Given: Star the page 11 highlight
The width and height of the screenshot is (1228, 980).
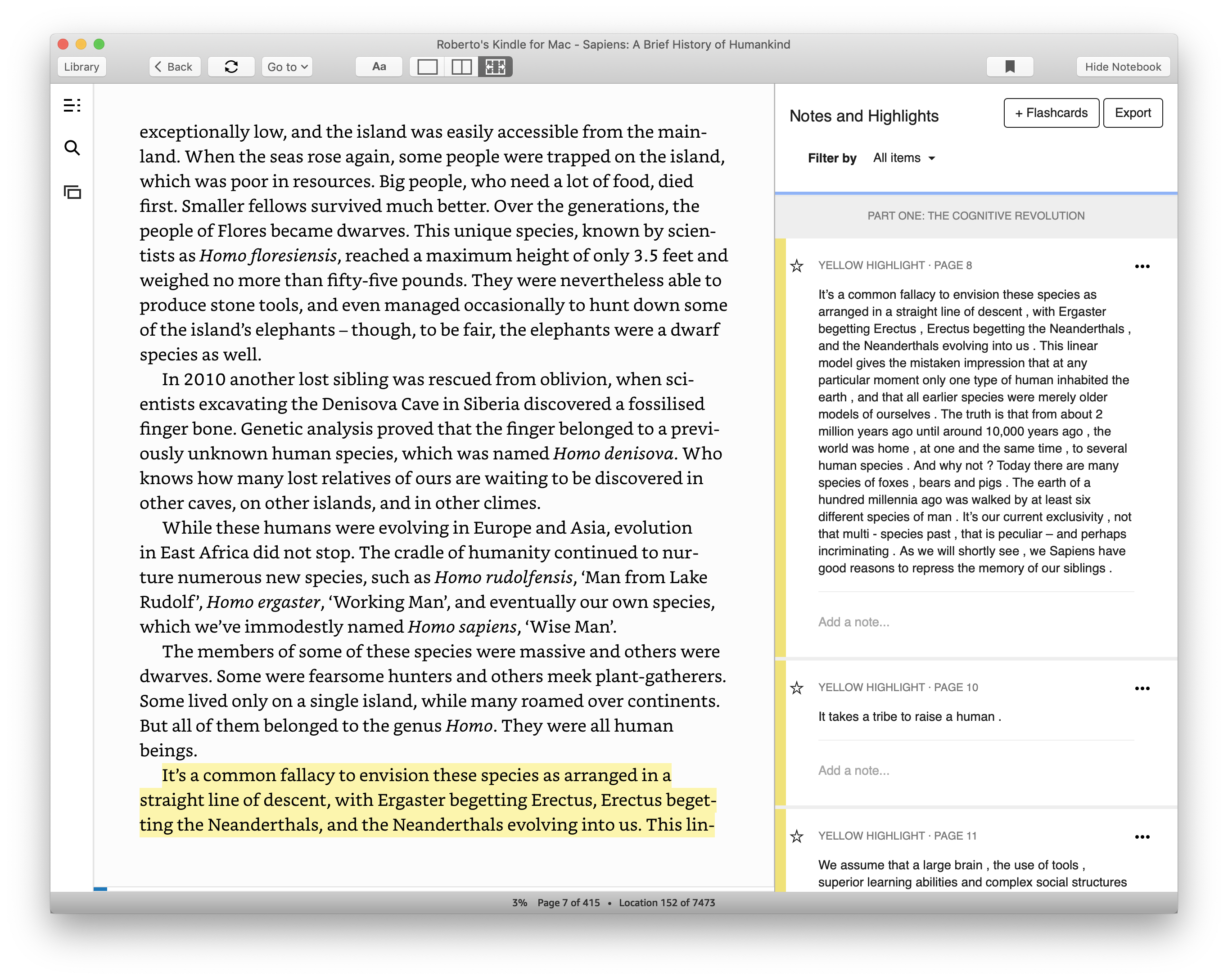Looking at the screenshot, I should click(x=797, y=836).
